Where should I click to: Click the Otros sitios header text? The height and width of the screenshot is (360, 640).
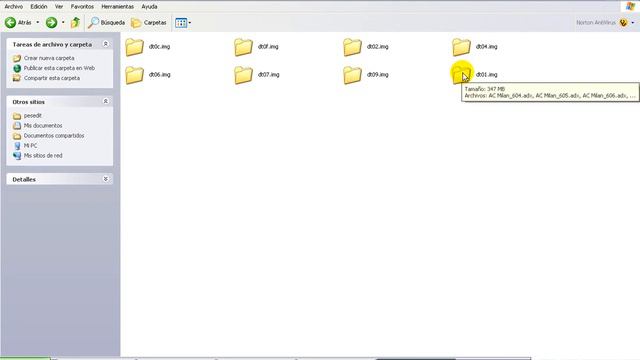tap(29, 102)
